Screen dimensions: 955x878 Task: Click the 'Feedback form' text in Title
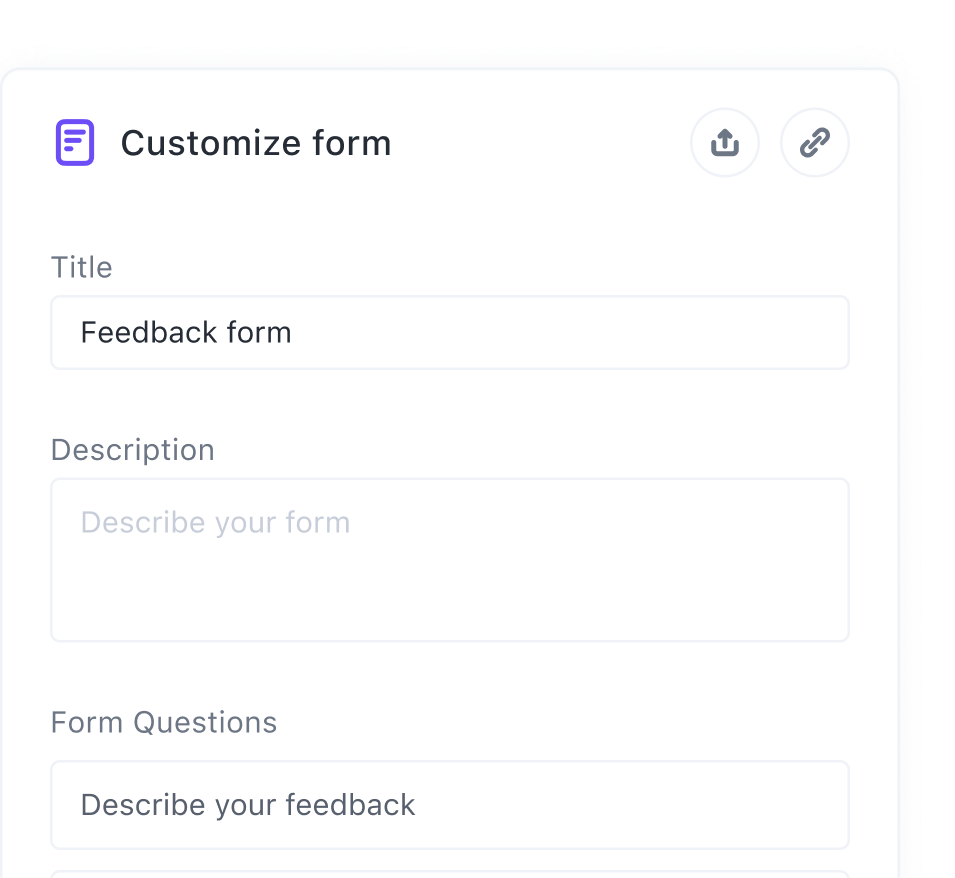pyautogui.click(x=186, y=332)
